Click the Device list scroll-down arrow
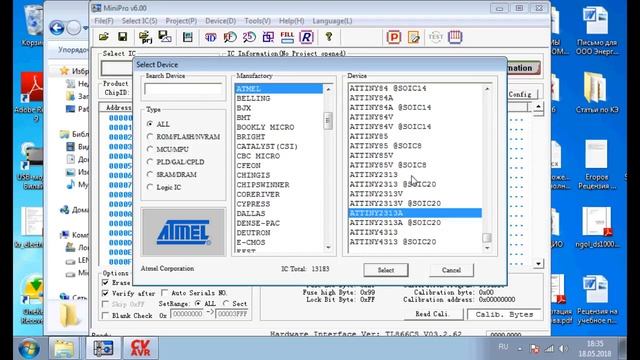640x360 pixels. (487, 248)
